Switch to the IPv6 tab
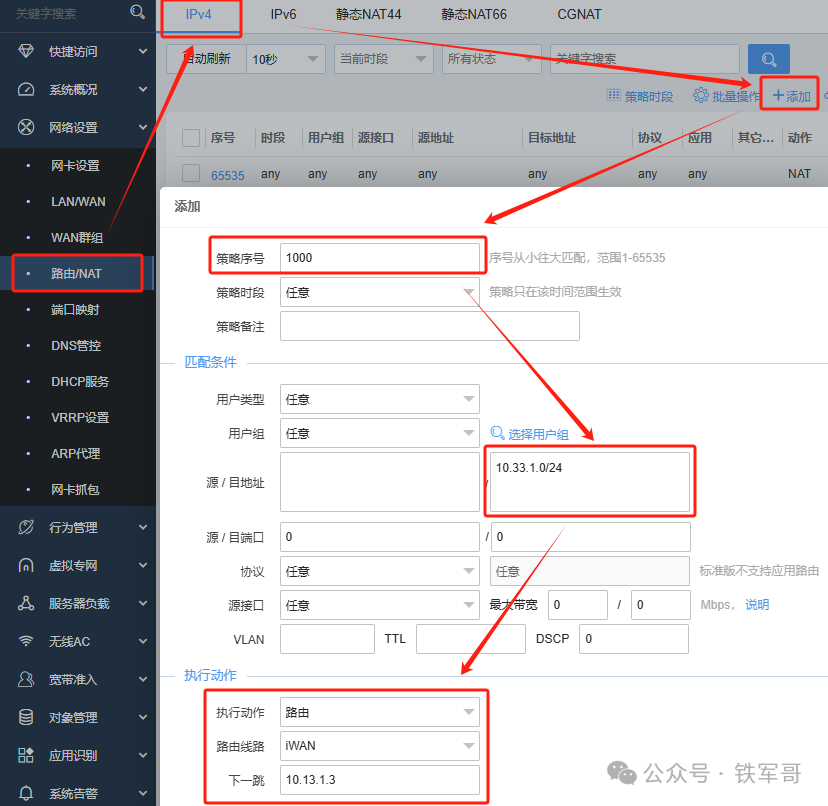The image size is (828, 806). (x=284, y=15)
